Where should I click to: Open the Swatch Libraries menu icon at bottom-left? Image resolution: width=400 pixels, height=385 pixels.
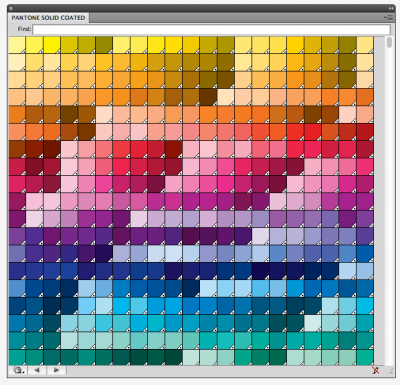tap(19, 370)
